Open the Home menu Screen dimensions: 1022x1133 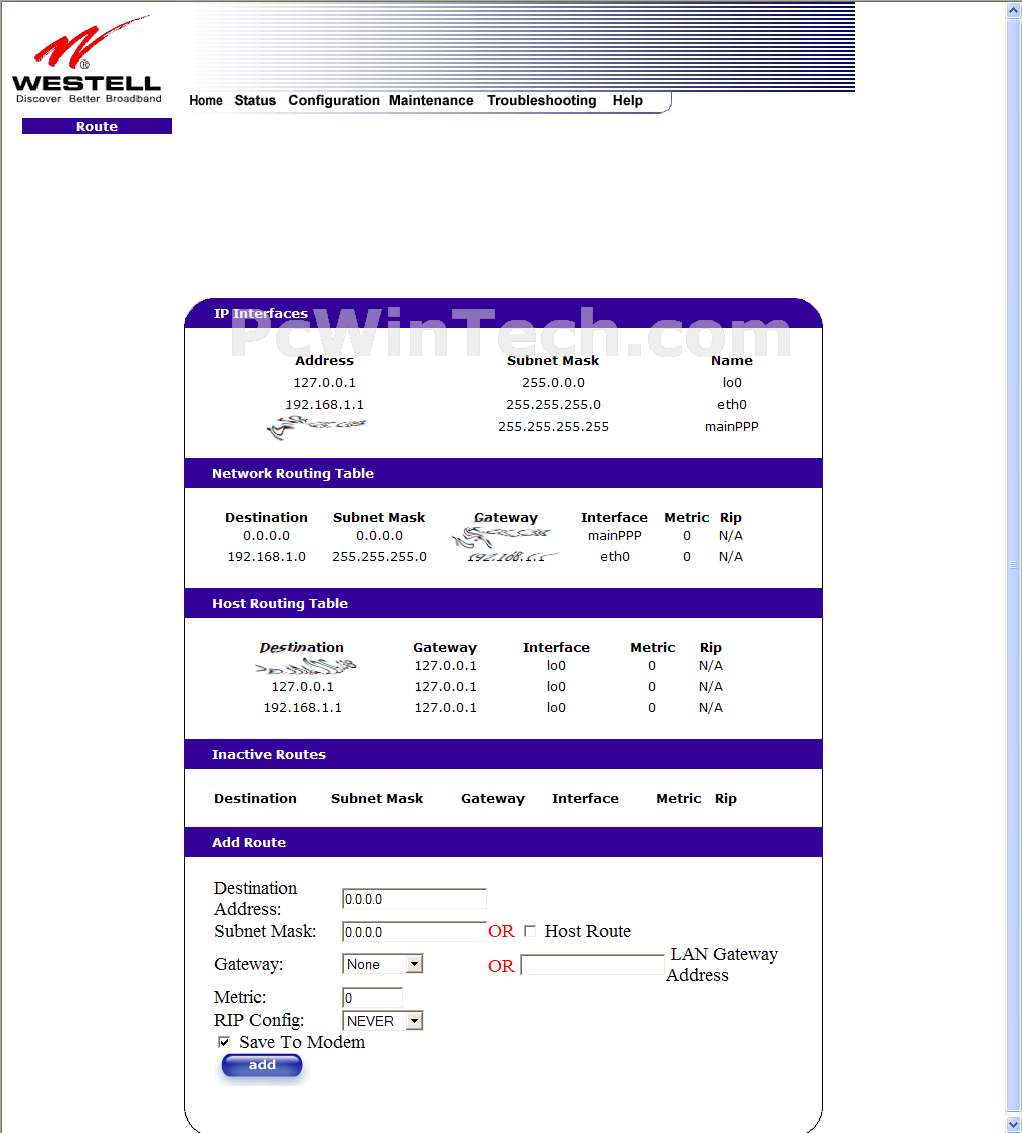click(x=206, y=100)
